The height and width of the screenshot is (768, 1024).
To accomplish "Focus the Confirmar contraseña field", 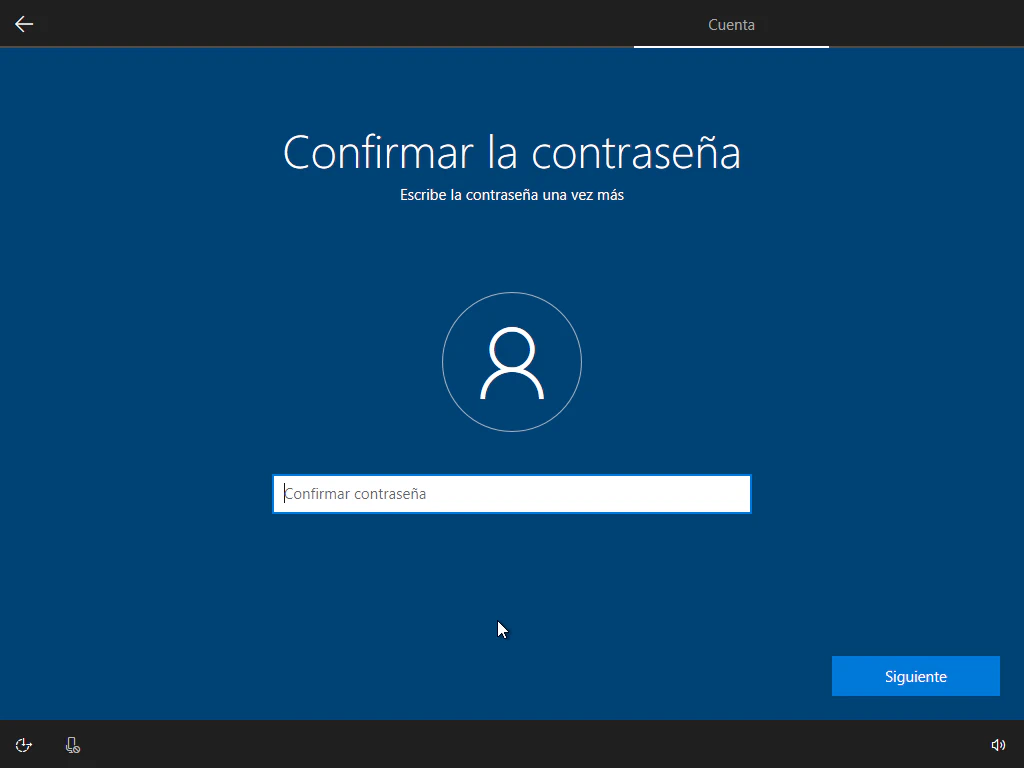I will click(x=511, y=494).
